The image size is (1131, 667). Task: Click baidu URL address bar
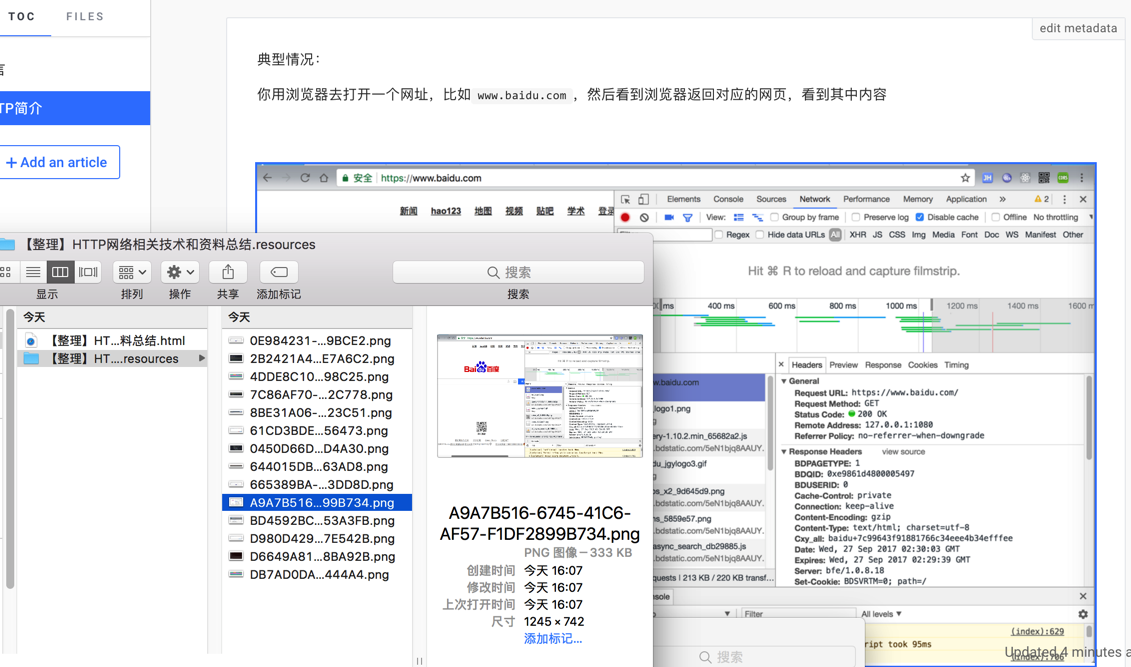coord(656,178)
